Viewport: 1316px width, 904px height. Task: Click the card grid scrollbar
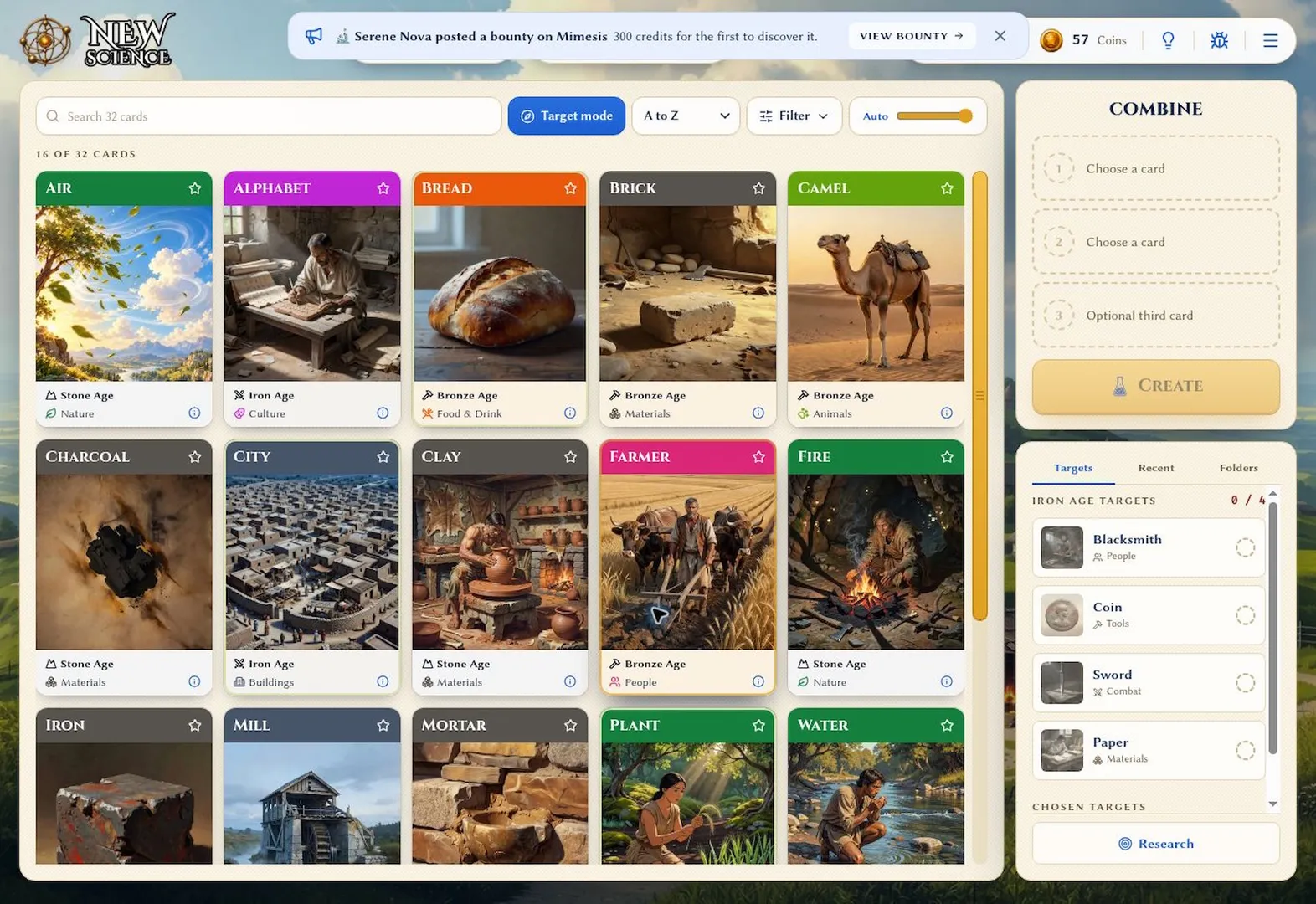(x=980, y=396)
